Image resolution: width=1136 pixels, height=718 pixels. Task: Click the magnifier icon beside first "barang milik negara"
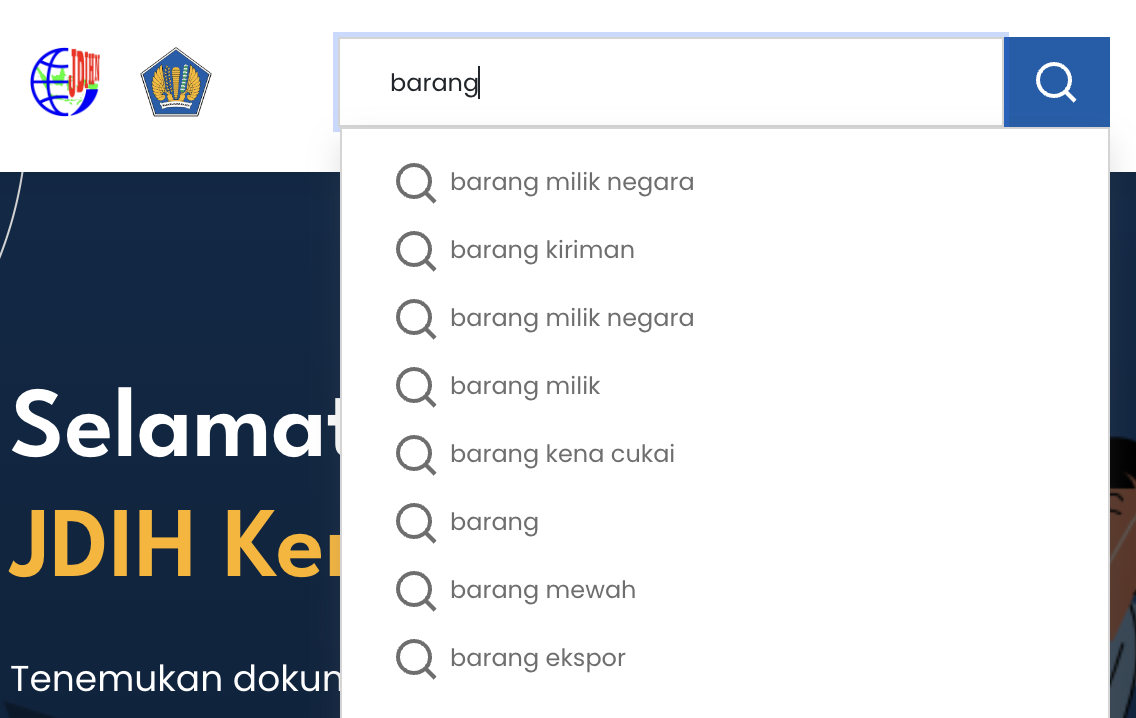pos(415,183)
